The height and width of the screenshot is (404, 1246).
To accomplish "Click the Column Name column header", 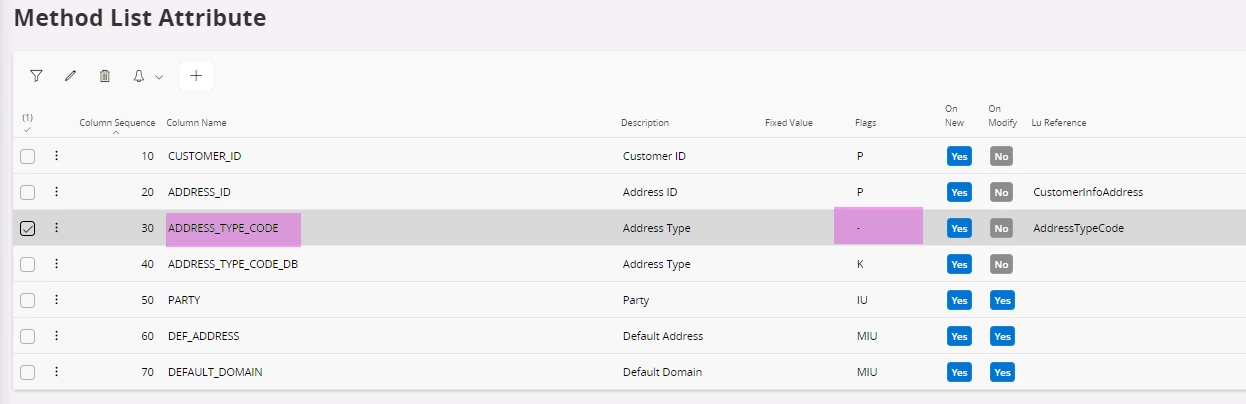I will (196, 123).
